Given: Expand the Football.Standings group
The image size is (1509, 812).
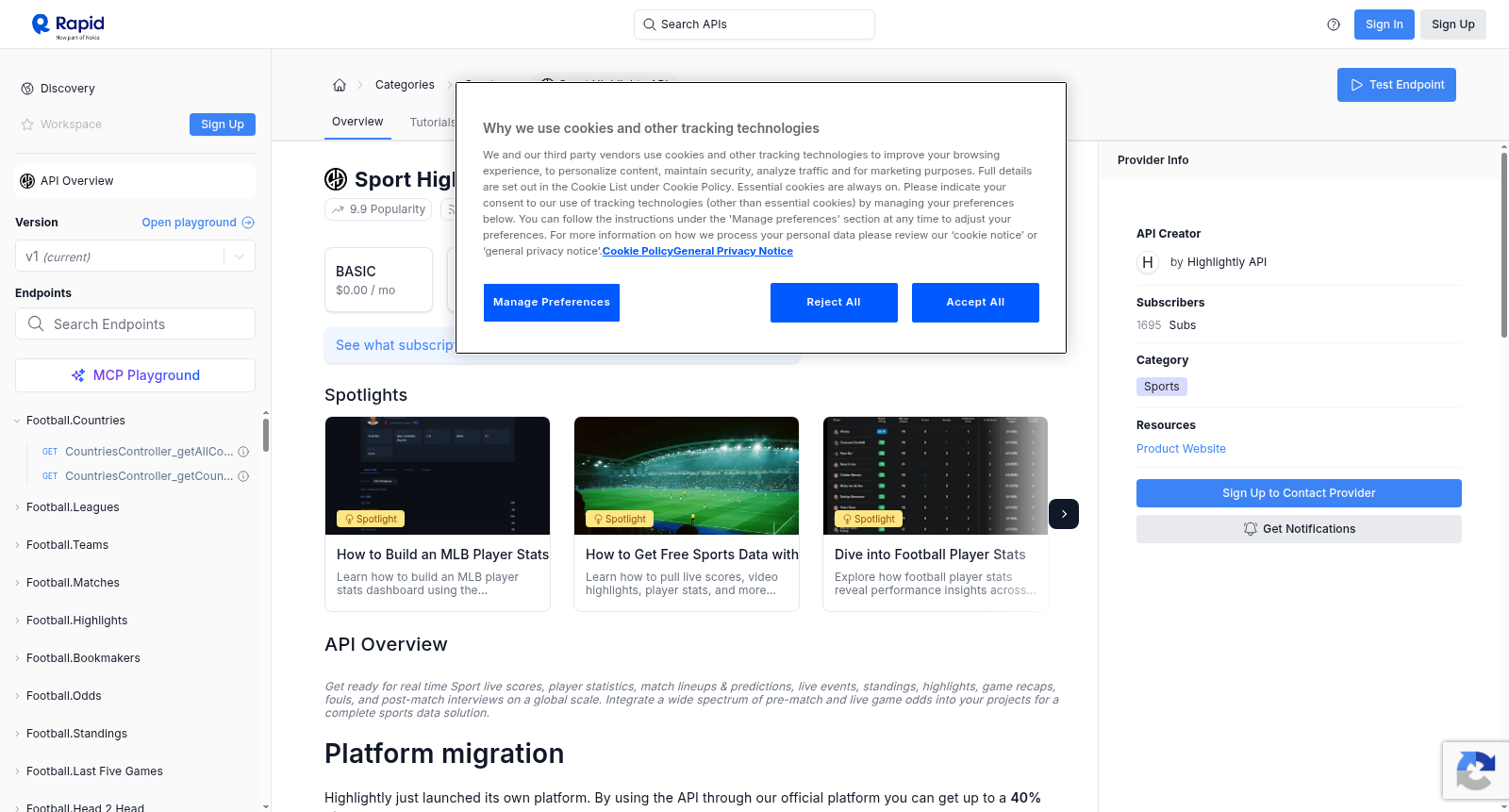Looking at the screenshot, I should tap(17, 734).
